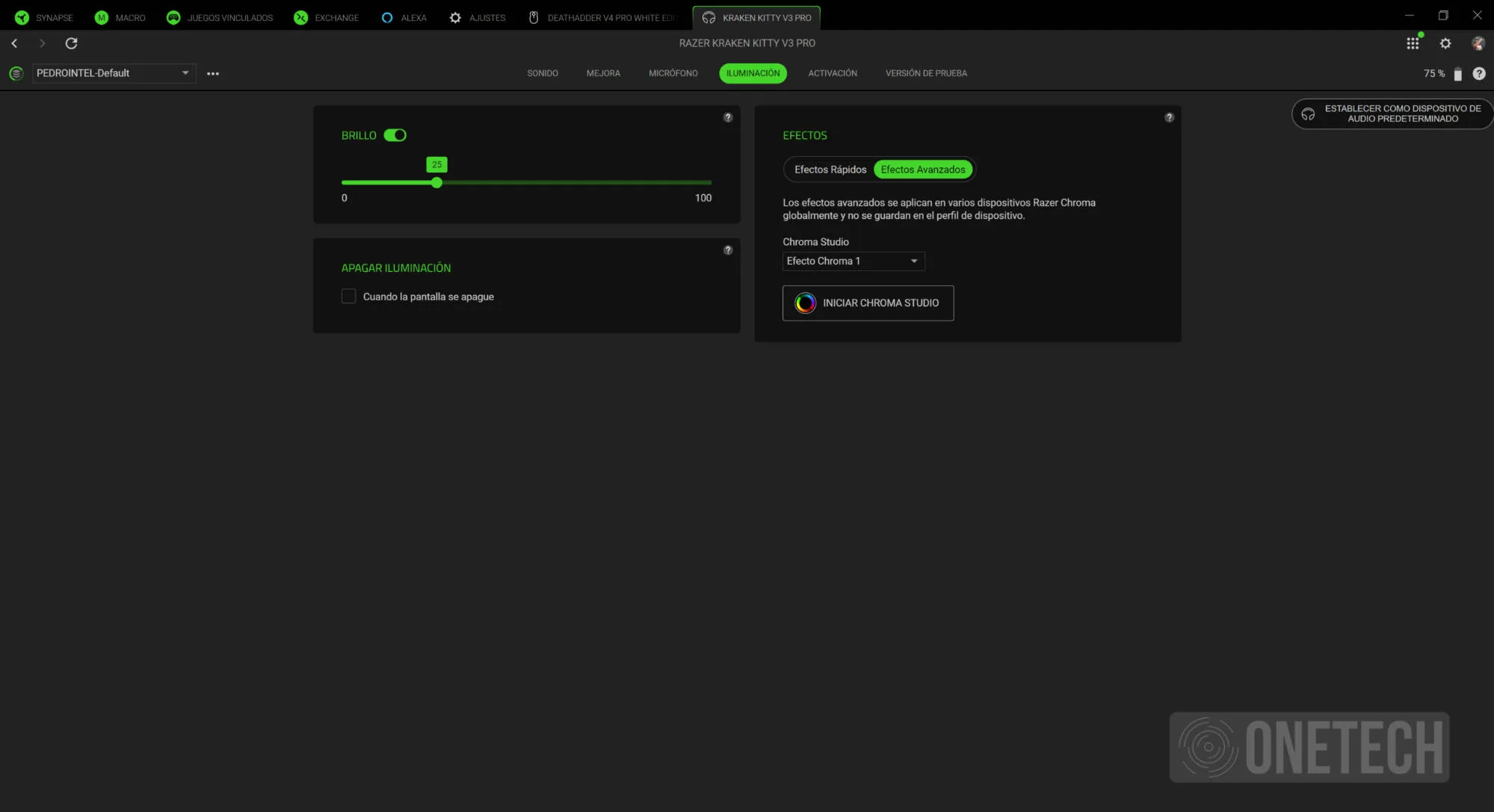1494x812 pixels.
Task: Open the Micrófono section
Action: (673, 73)
